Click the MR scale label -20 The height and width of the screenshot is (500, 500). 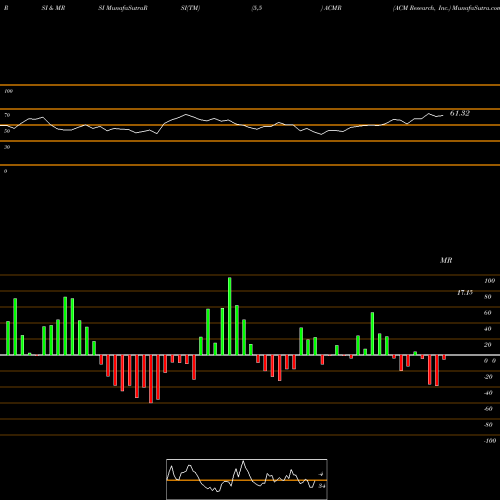click(x=488, y=377)
